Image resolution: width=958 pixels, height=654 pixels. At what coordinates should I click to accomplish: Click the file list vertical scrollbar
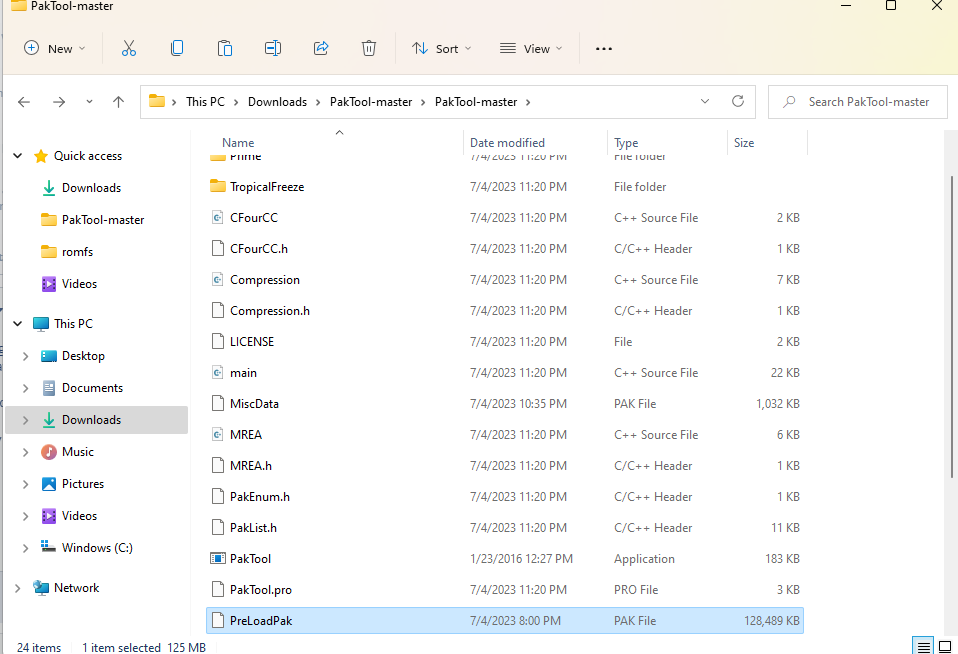(951, 327)
